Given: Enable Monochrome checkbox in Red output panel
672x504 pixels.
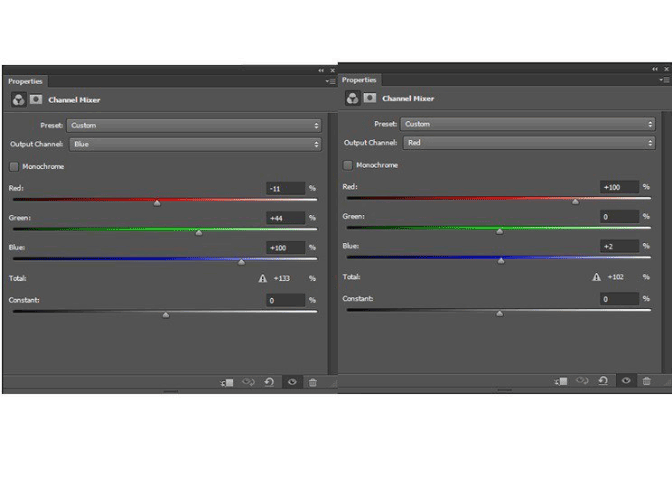Looking at the screenshot, I should coord(348,165).
